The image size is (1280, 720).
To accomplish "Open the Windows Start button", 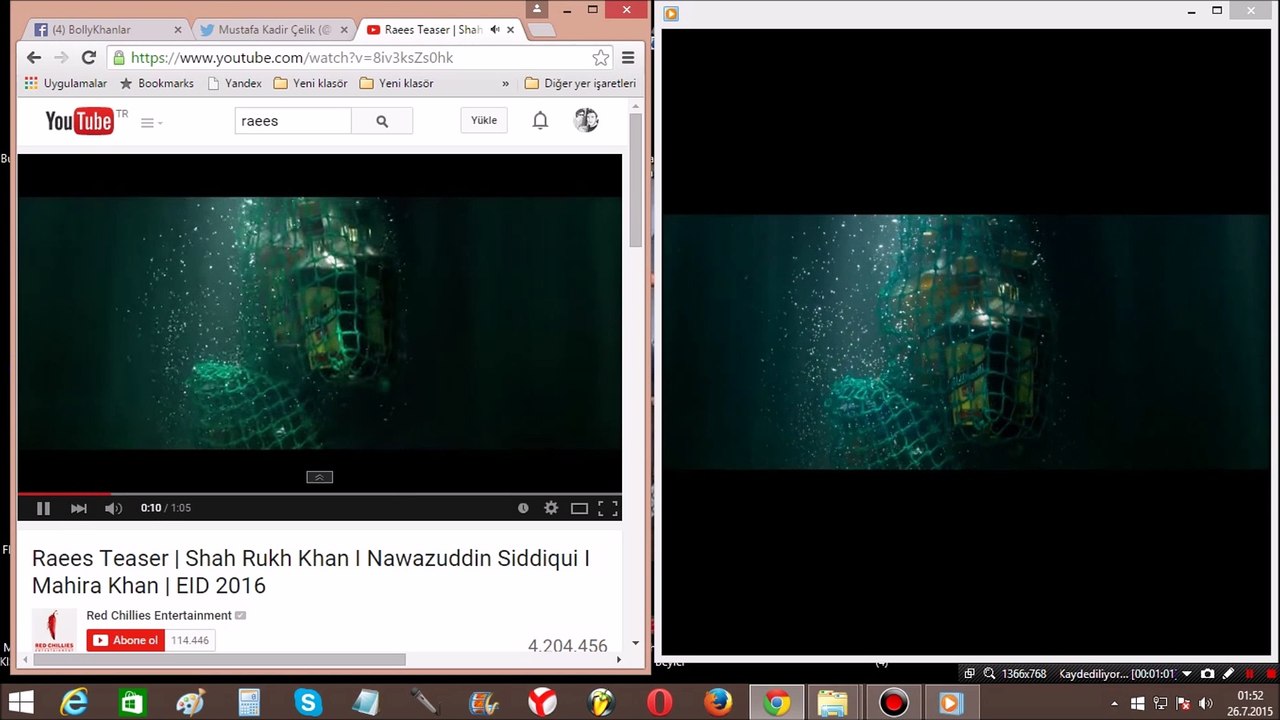I will coord(20,702).
